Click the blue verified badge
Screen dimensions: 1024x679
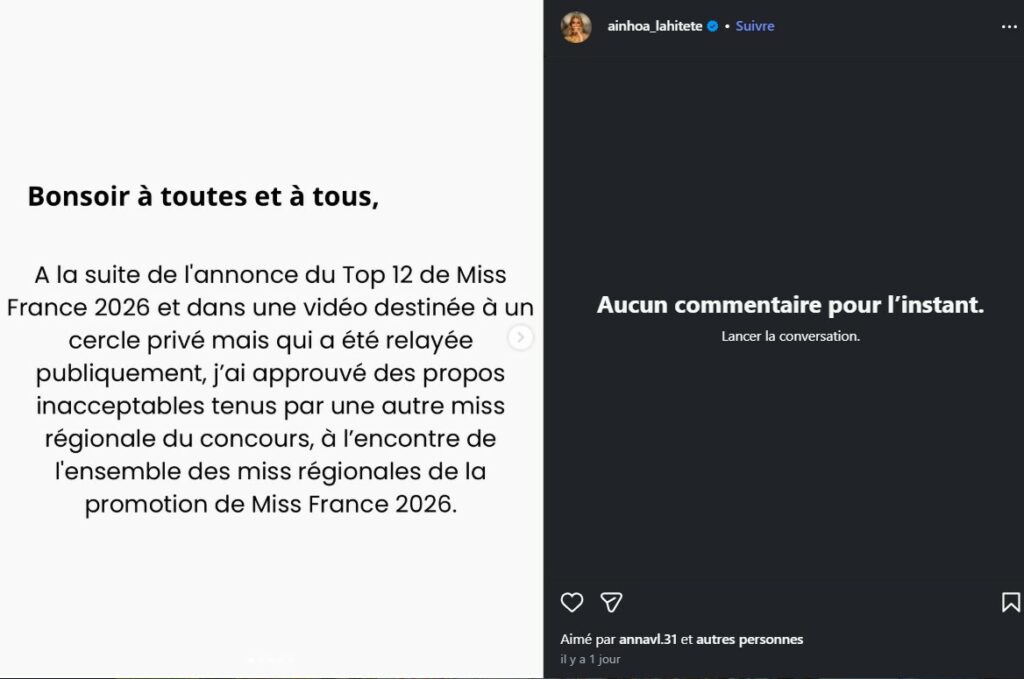tap(712, 27)
